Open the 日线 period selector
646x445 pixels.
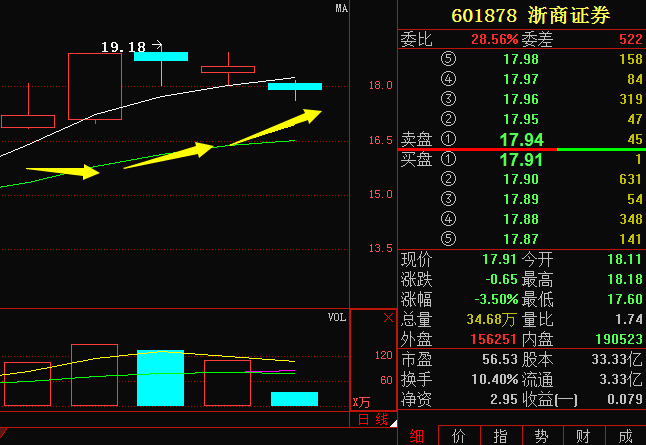(x=371, y=419)
